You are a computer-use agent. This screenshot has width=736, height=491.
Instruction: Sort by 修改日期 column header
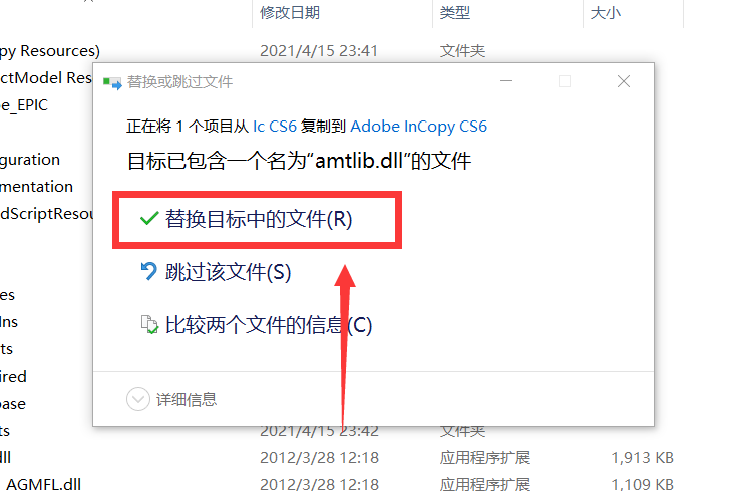(x=290, y=13)
